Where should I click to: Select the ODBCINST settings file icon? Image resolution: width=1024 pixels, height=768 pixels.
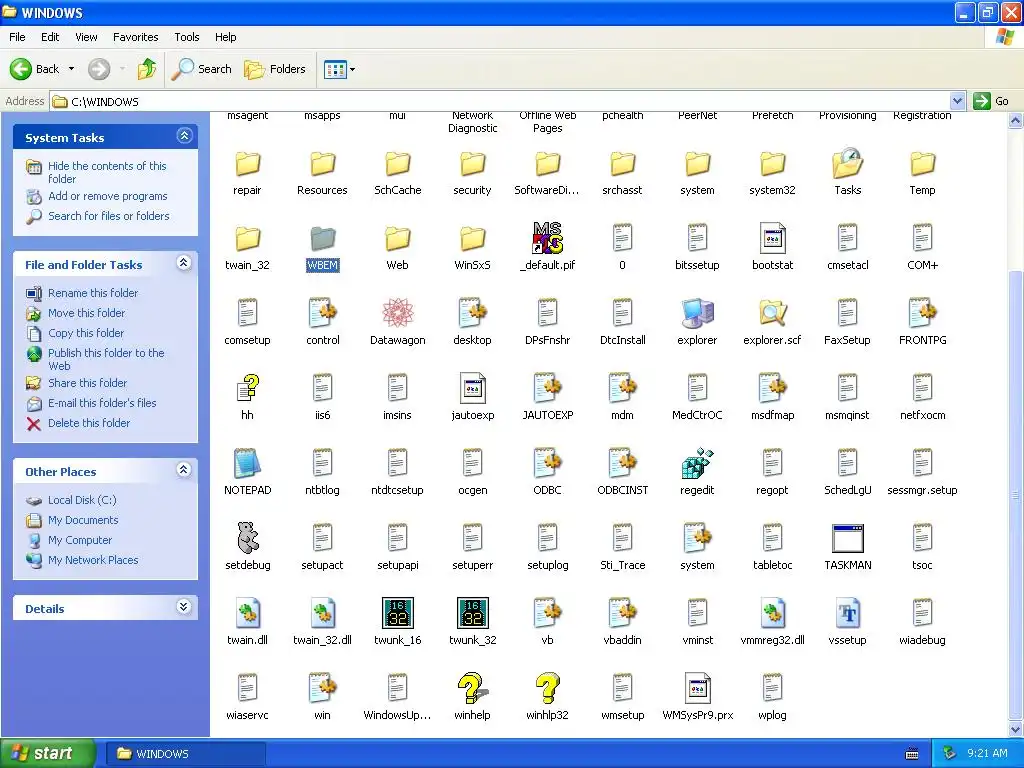(622, 463)
